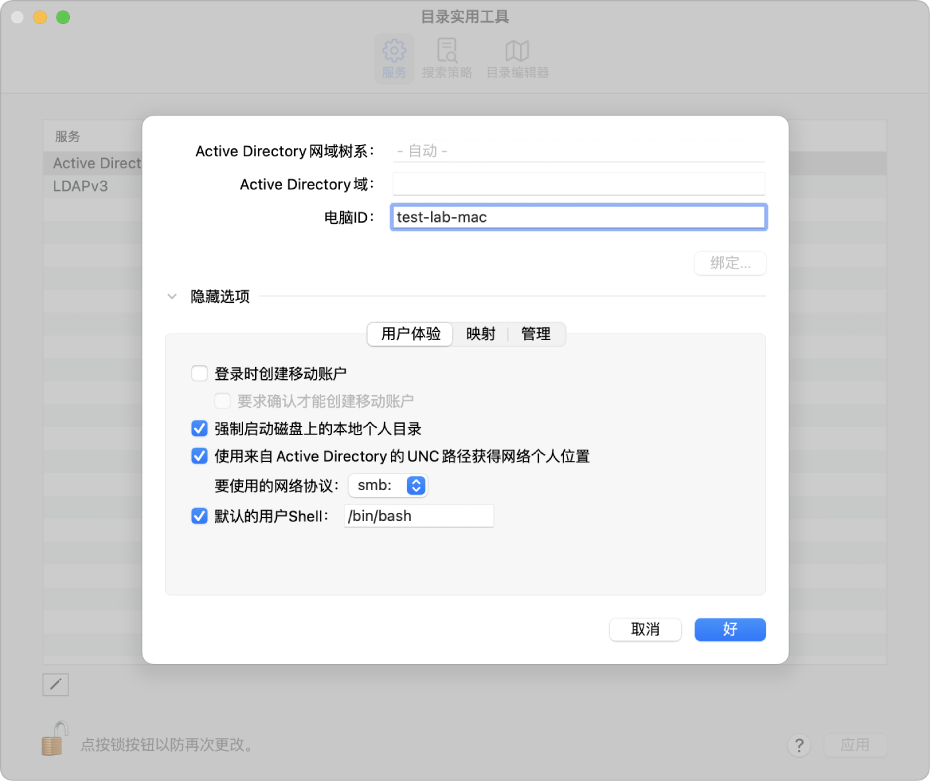This screenshot has width=931, height=782.
Task: Switch to the 映射 tab
Action: coord(480,334)
